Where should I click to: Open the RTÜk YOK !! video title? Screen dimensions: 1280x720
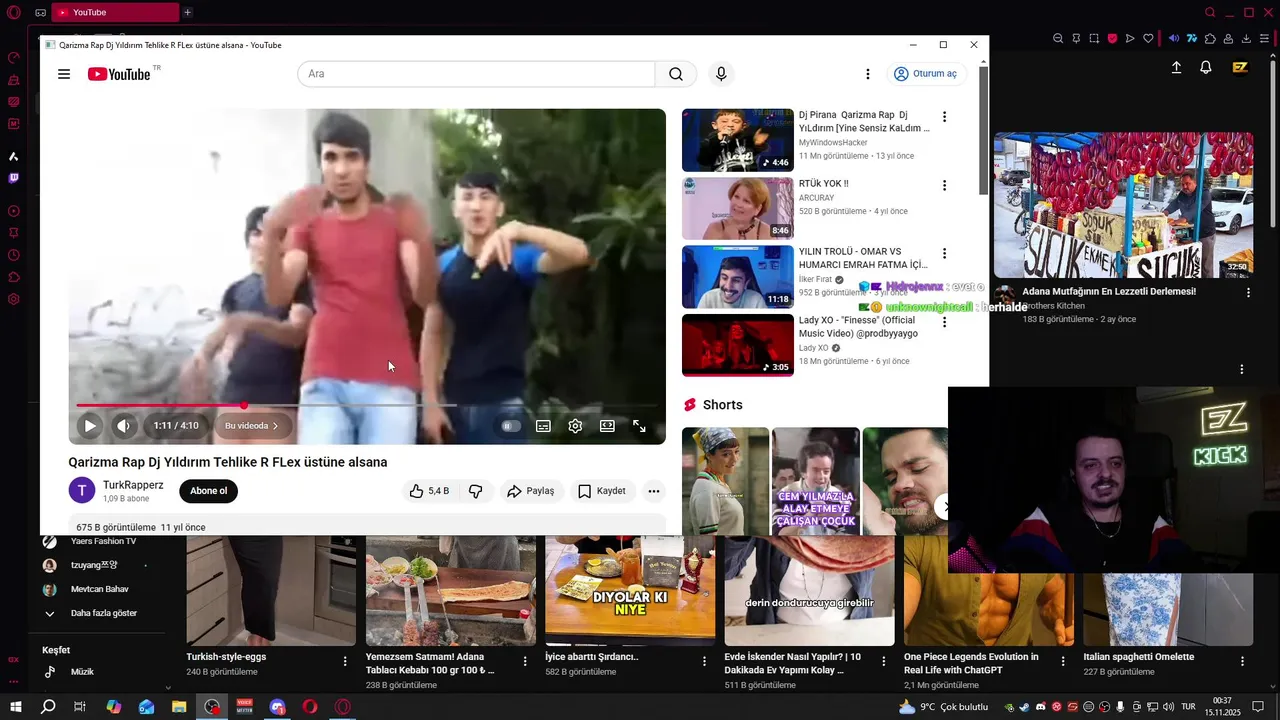[x=823, y=184]
